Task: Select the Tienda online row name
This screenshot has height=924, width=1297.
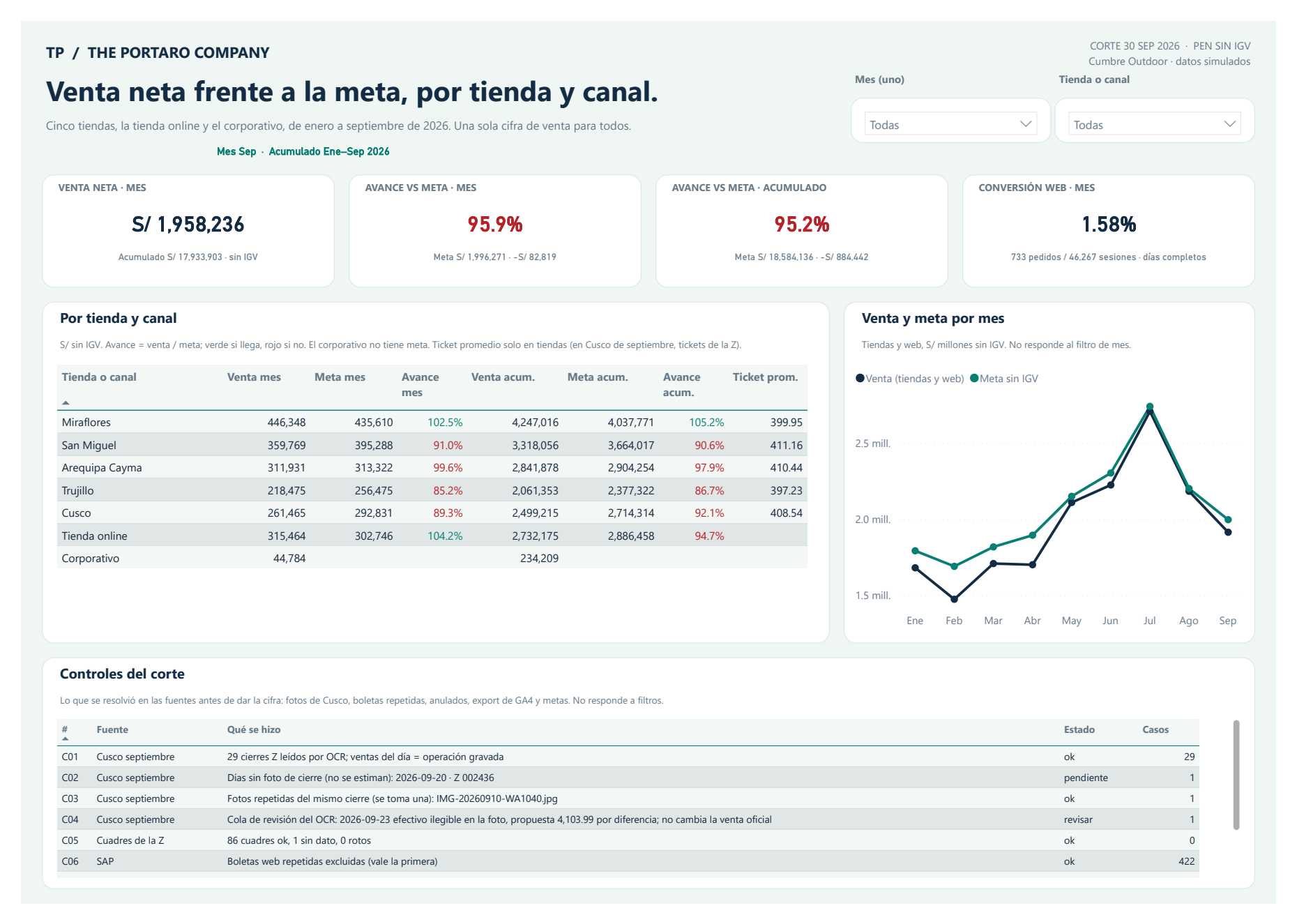Action: 94,536
